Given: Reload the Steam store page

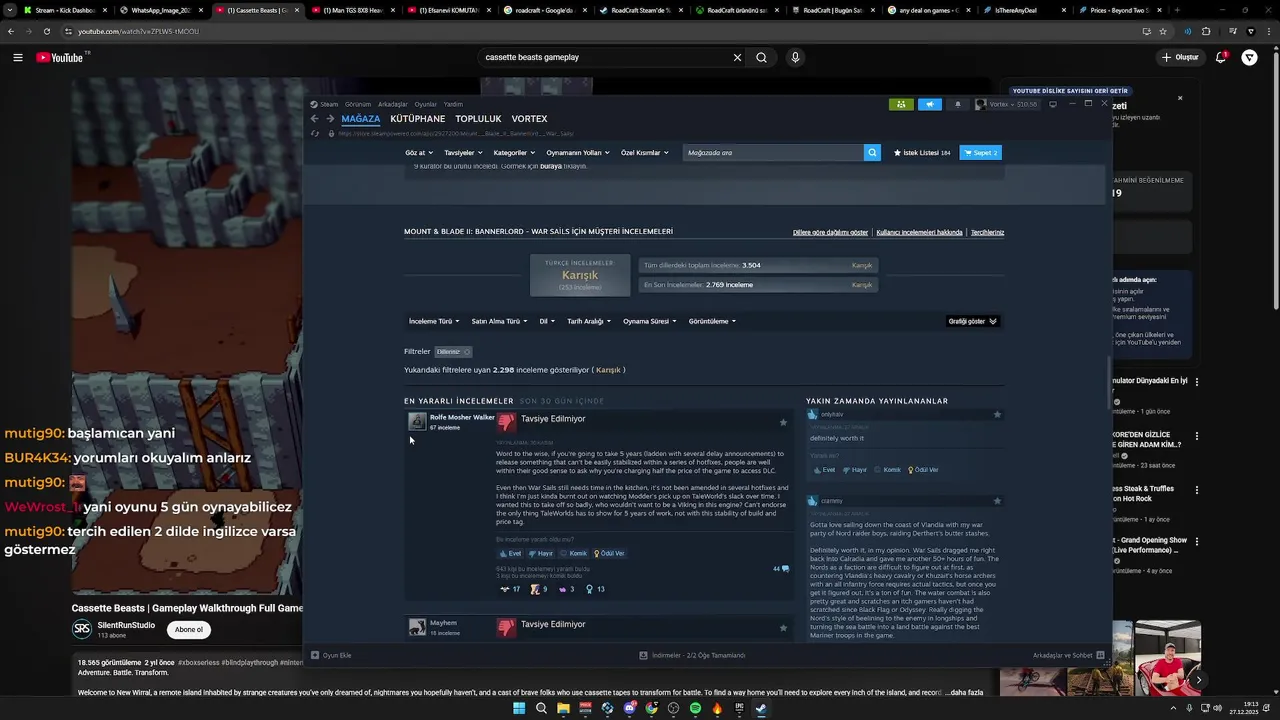Looking at the screenshot, I should point(315,133).
